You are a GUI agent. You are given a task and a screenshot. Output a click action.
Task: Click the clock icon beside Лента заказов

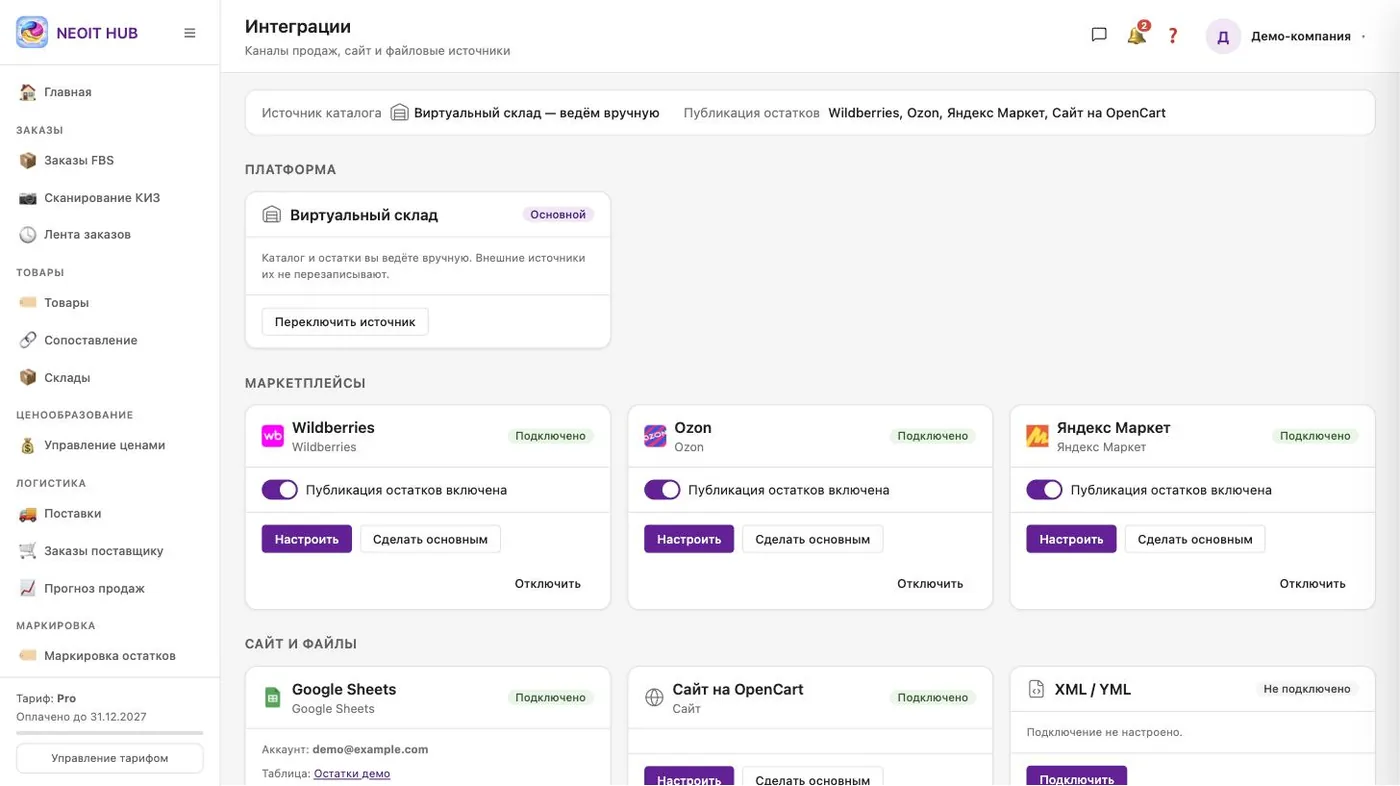pos(28,235)
